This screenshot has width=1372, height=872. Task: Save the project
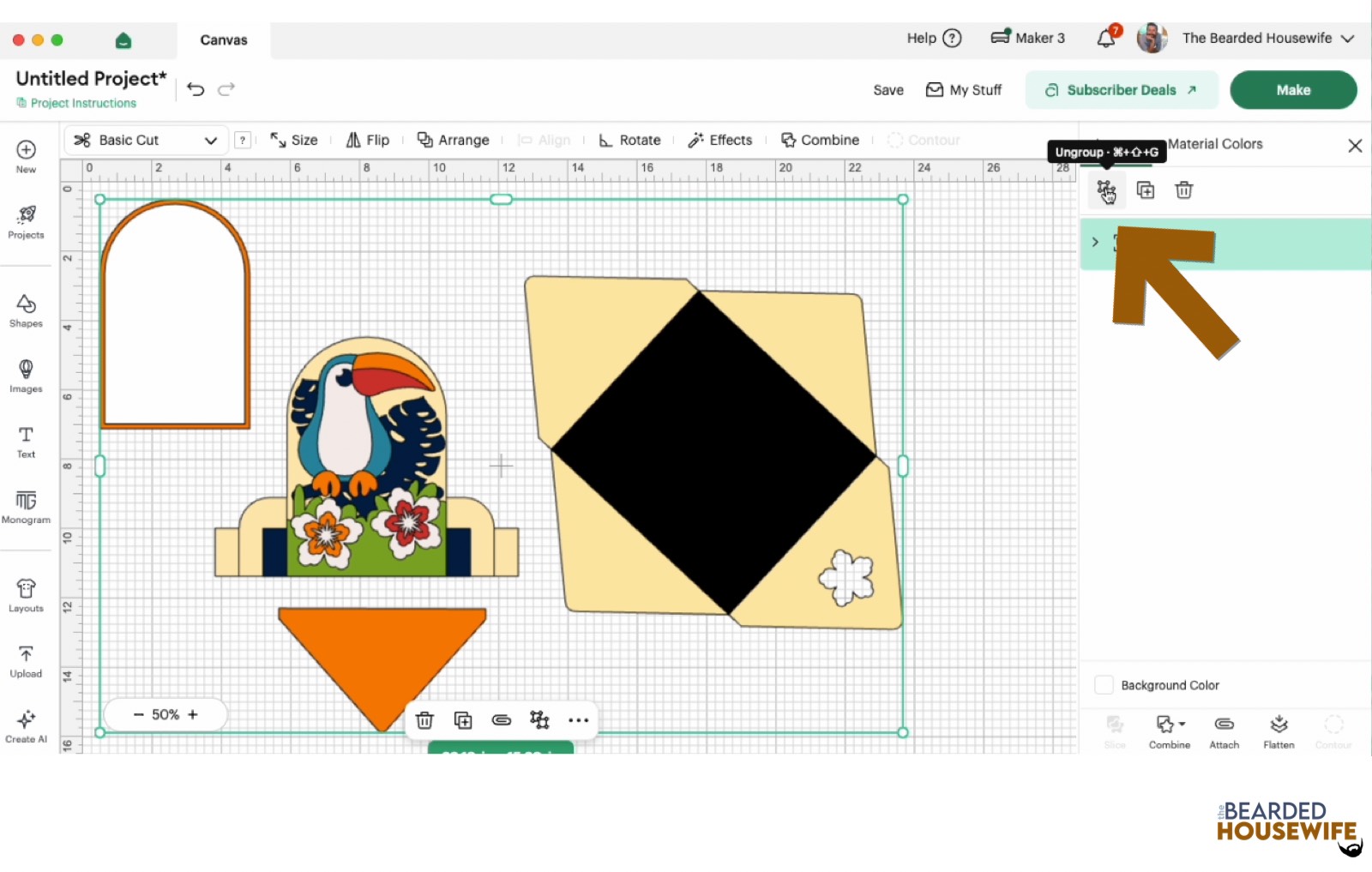click(x=888, y=90)
